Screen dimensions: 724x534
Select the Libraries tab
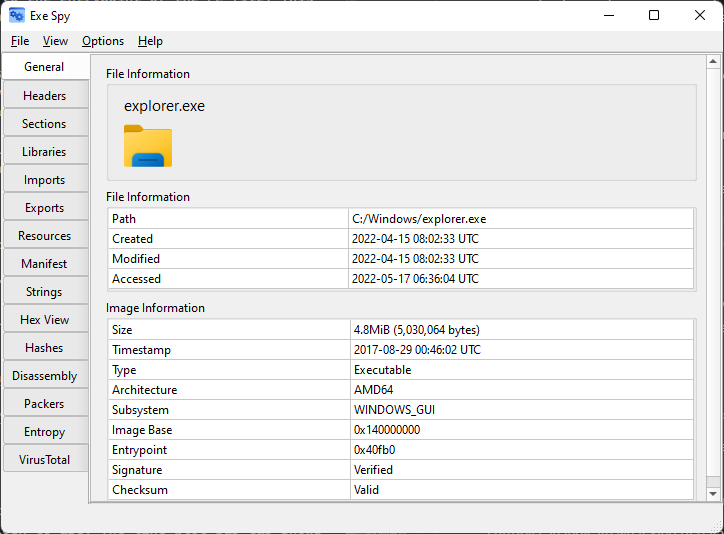44,152
